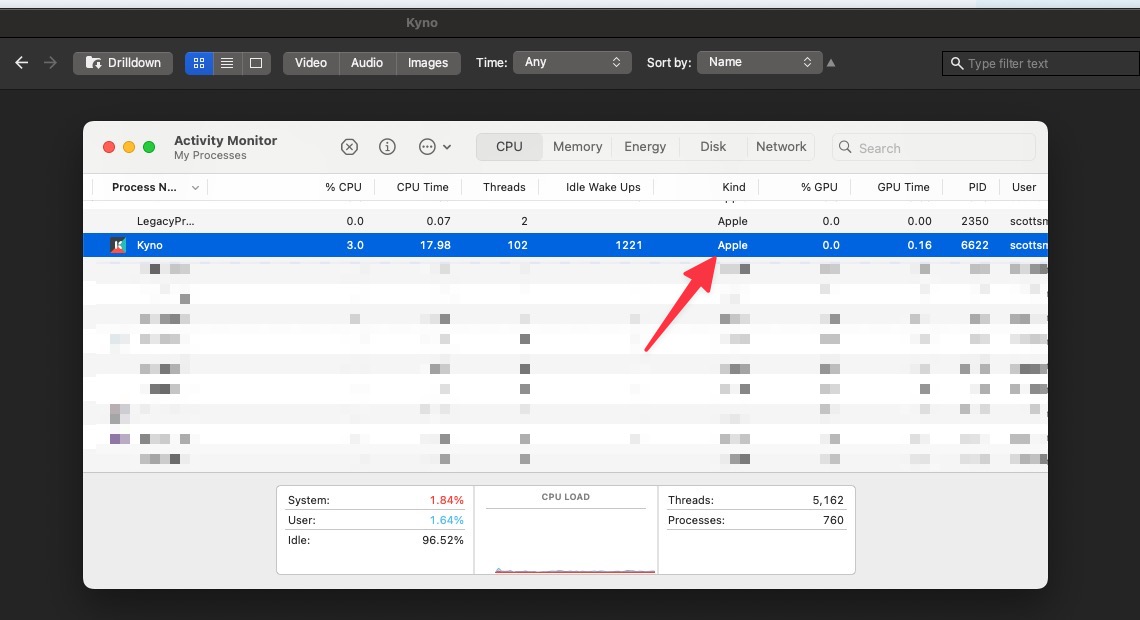Image resolution: width=1140 pixels, height=620 pixels.
Task: Click the Search magnifier icon in Activity Monitor
Action: 845,148
